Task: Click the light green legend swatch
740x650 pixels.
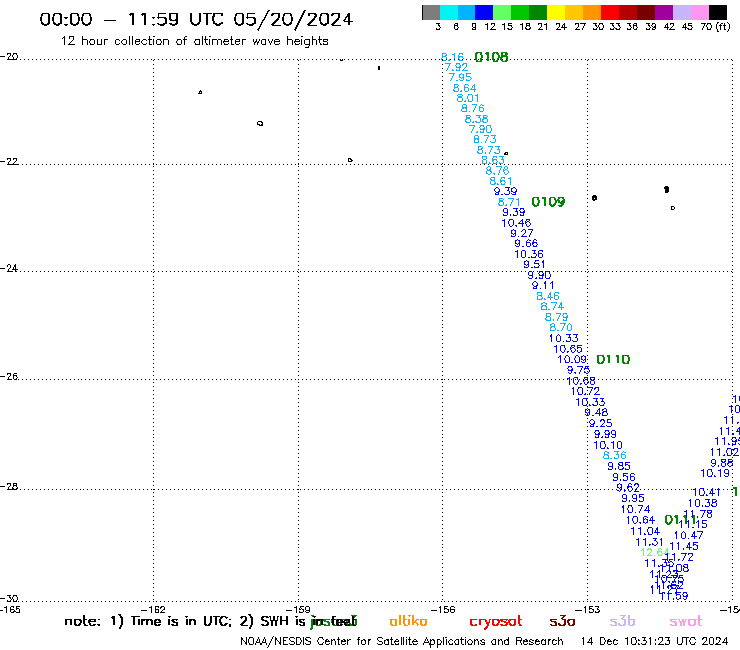Action: coord(502,12)
